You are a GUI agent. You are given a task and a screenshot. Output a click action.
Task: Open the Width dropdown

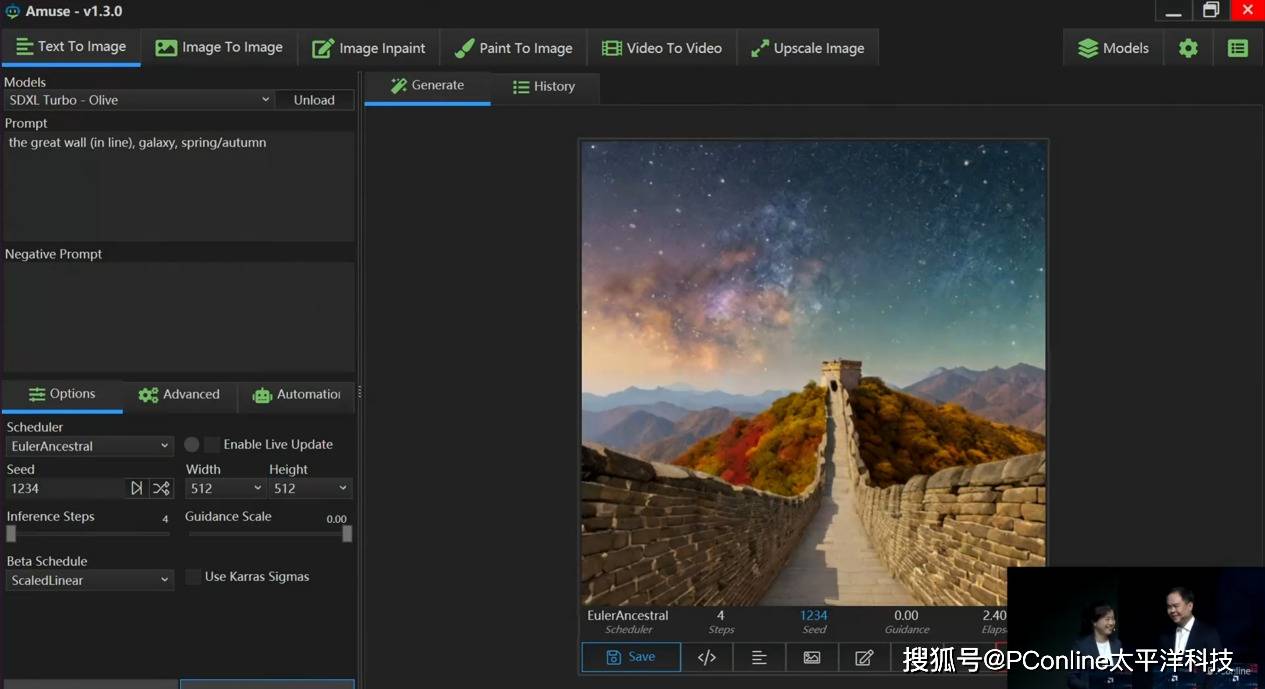point(225,488)
